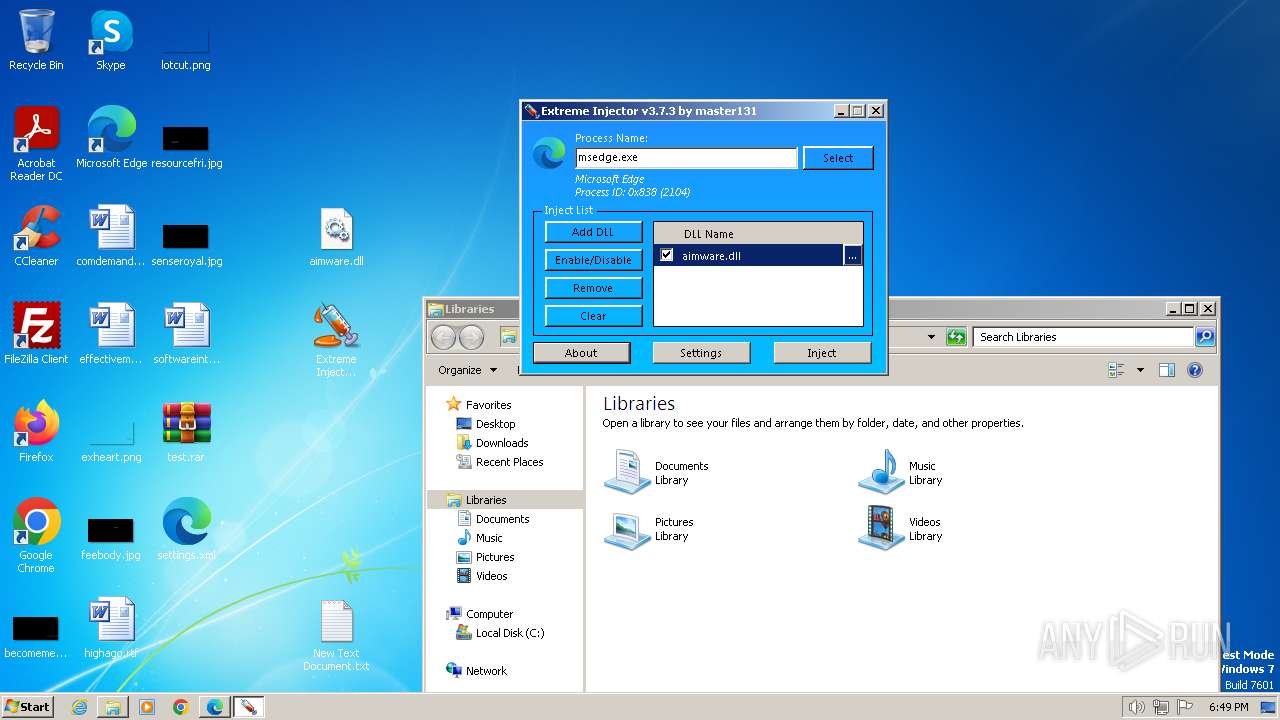Open the About dialog of Extreme Injector
Image resolution: width=1280 pixels, height=720 pixels.
(581, 353)
